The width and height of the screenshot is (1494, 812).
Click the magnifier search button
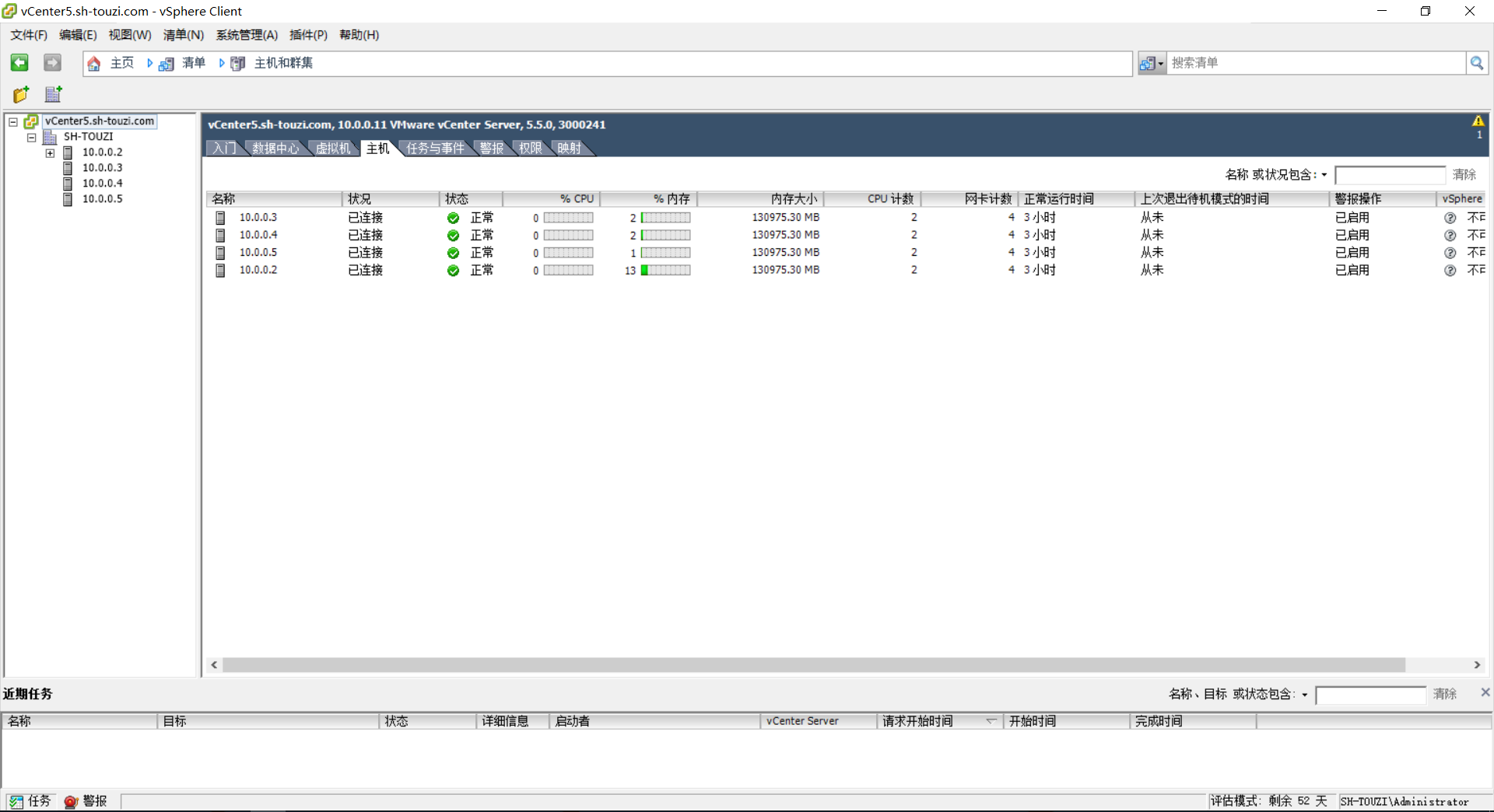tap(1476, 63)
